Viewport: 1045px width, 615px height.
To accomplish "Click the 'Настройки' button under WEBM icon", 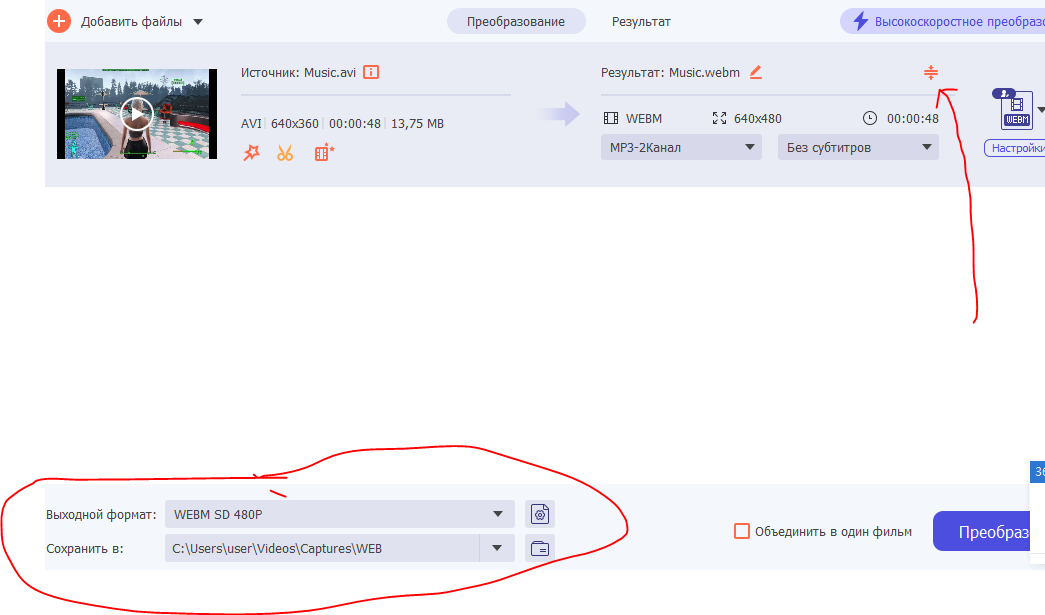I will coord(1016,148).
